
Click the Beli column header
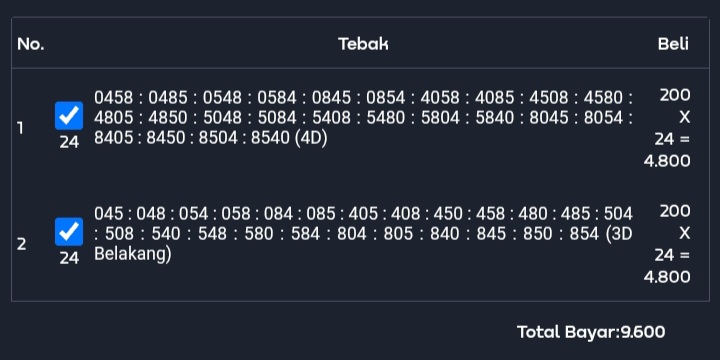673,44
